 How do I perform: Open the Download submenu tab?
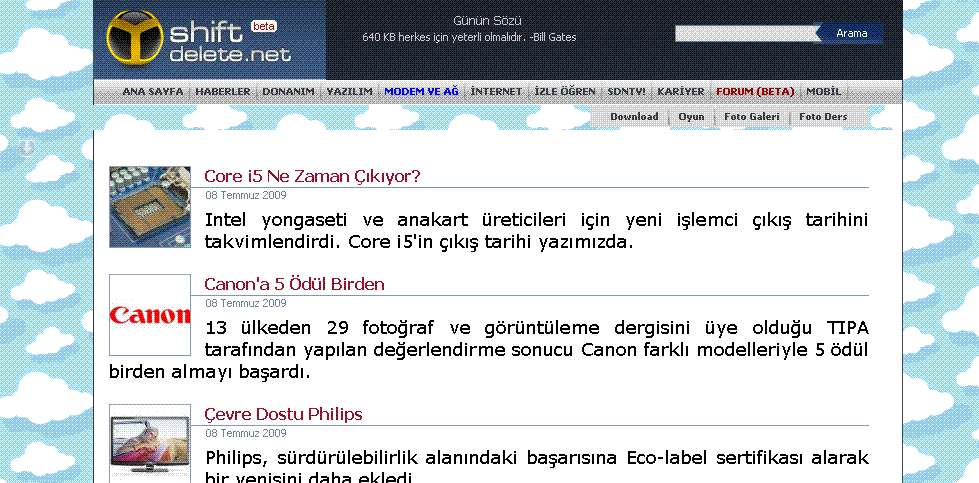click(634, 117)
